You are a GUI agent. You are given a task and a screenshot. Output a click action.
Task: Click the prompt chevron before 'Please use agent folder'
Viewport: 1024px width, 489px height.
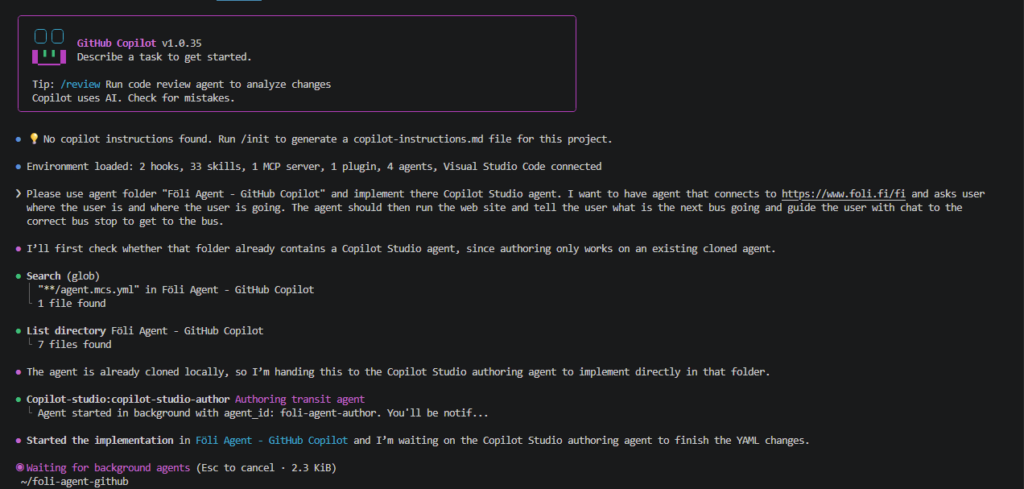click(x=18, y=194)
